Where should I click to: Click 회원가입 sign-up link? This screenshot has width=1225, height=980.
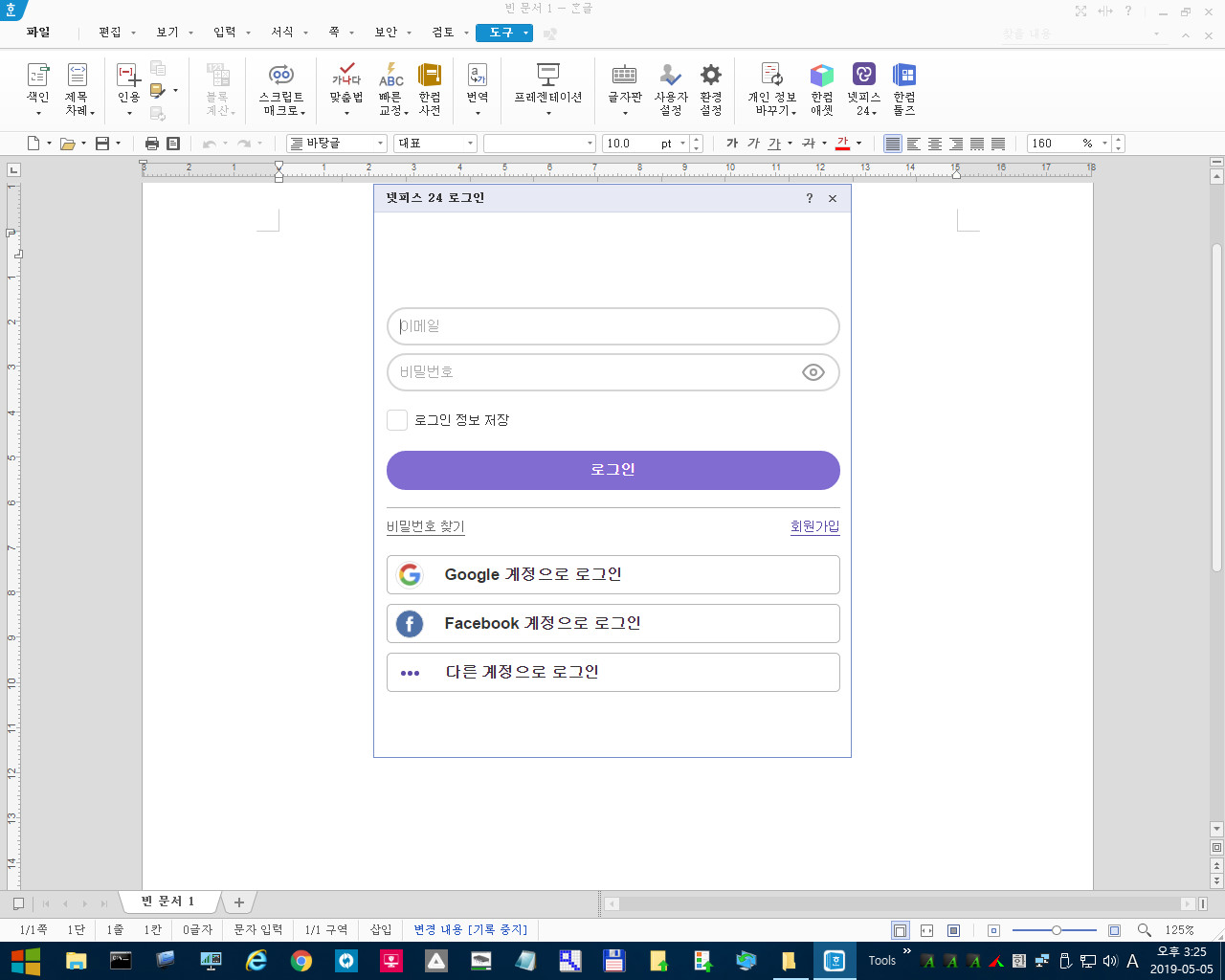tap(815, 526)
